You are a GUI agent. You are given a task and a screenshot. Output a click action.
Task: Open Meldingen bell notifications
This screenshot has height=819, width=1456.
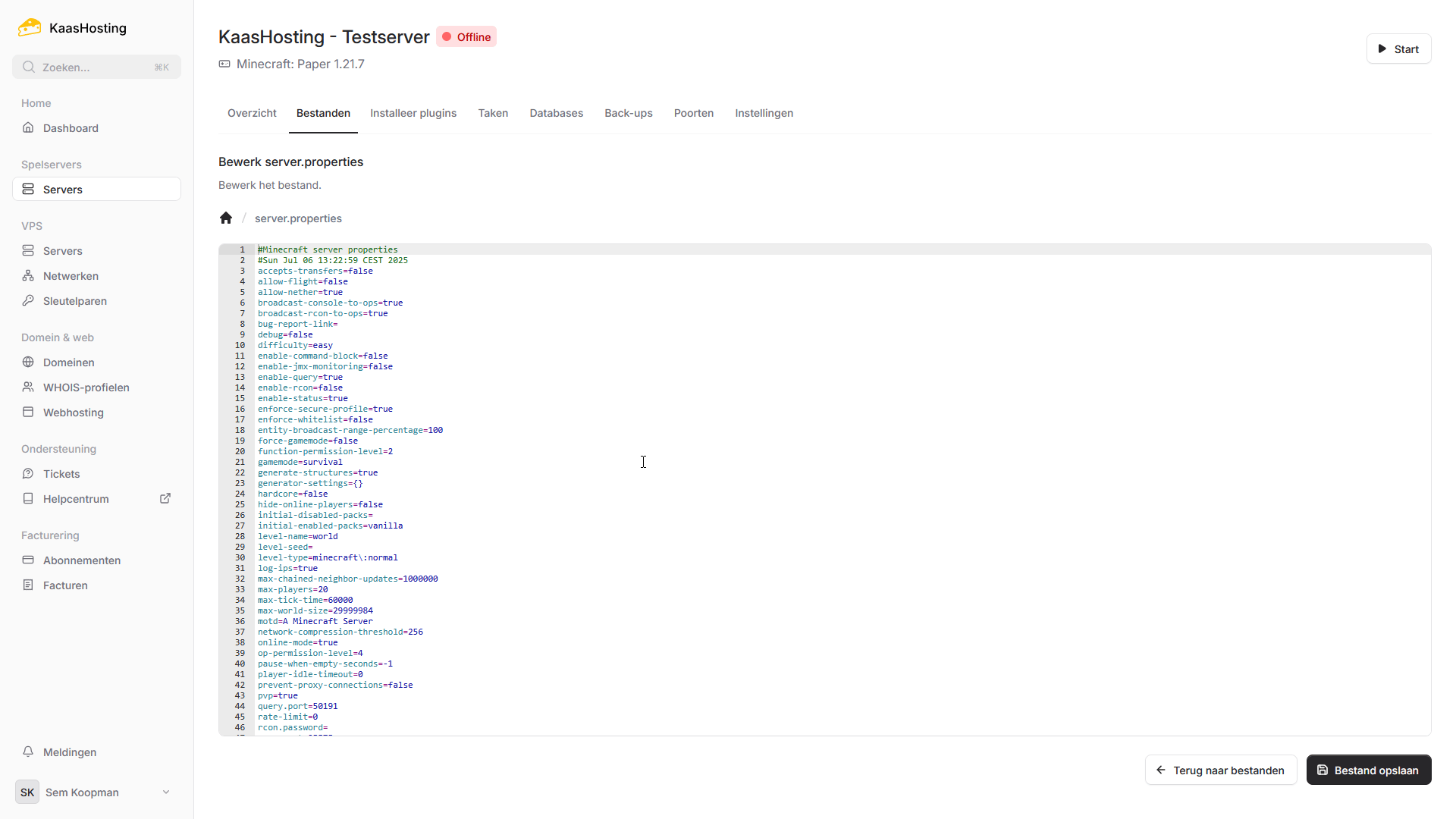tap(69, 752)
